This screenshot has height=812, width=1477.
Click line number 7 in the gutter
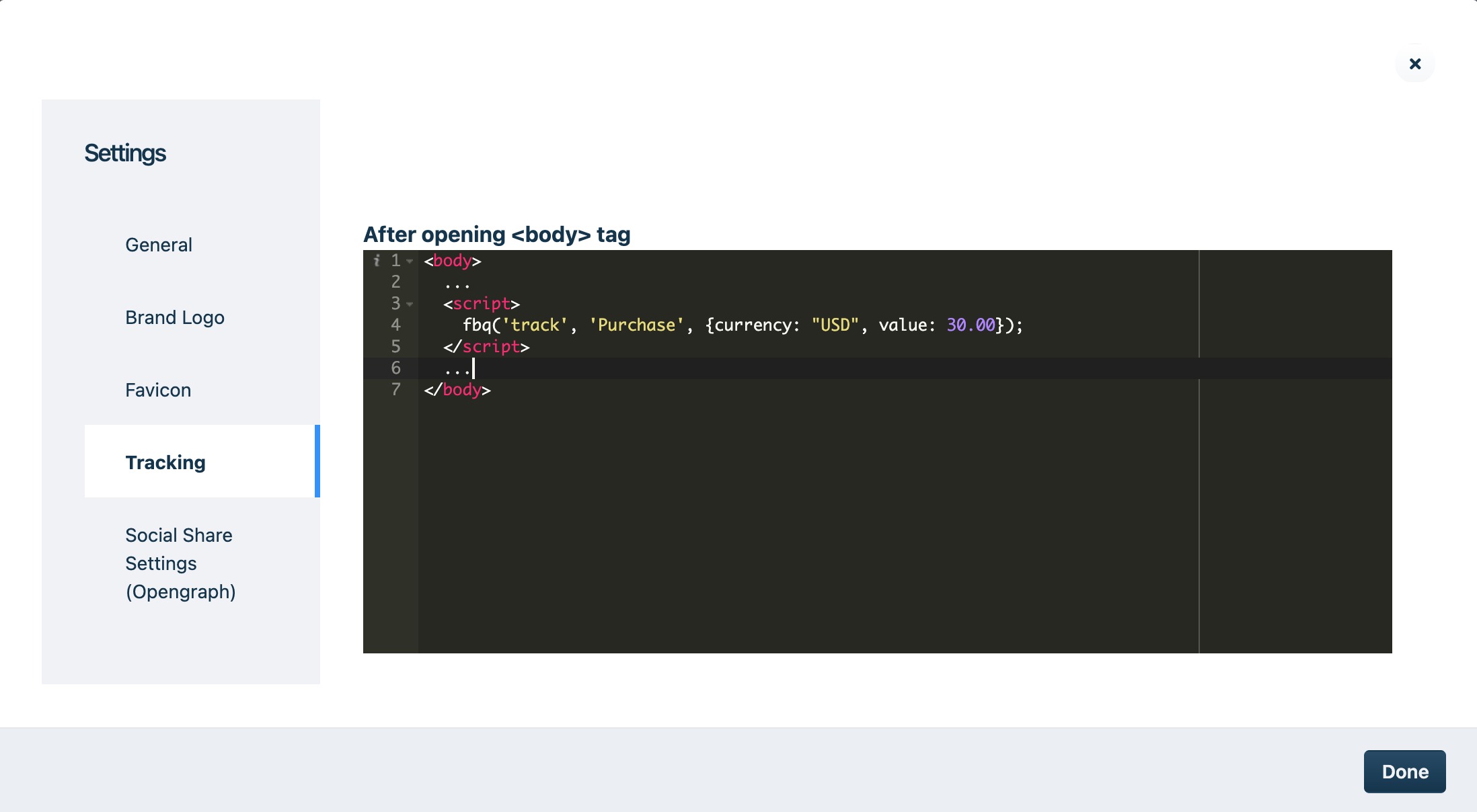pos(395,390)
